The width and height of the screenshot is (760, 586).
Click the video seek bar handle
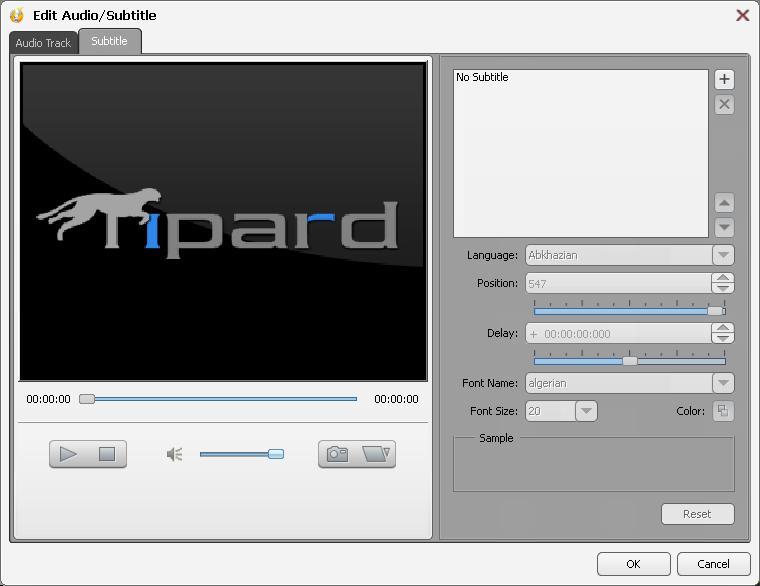click(87, 399)
